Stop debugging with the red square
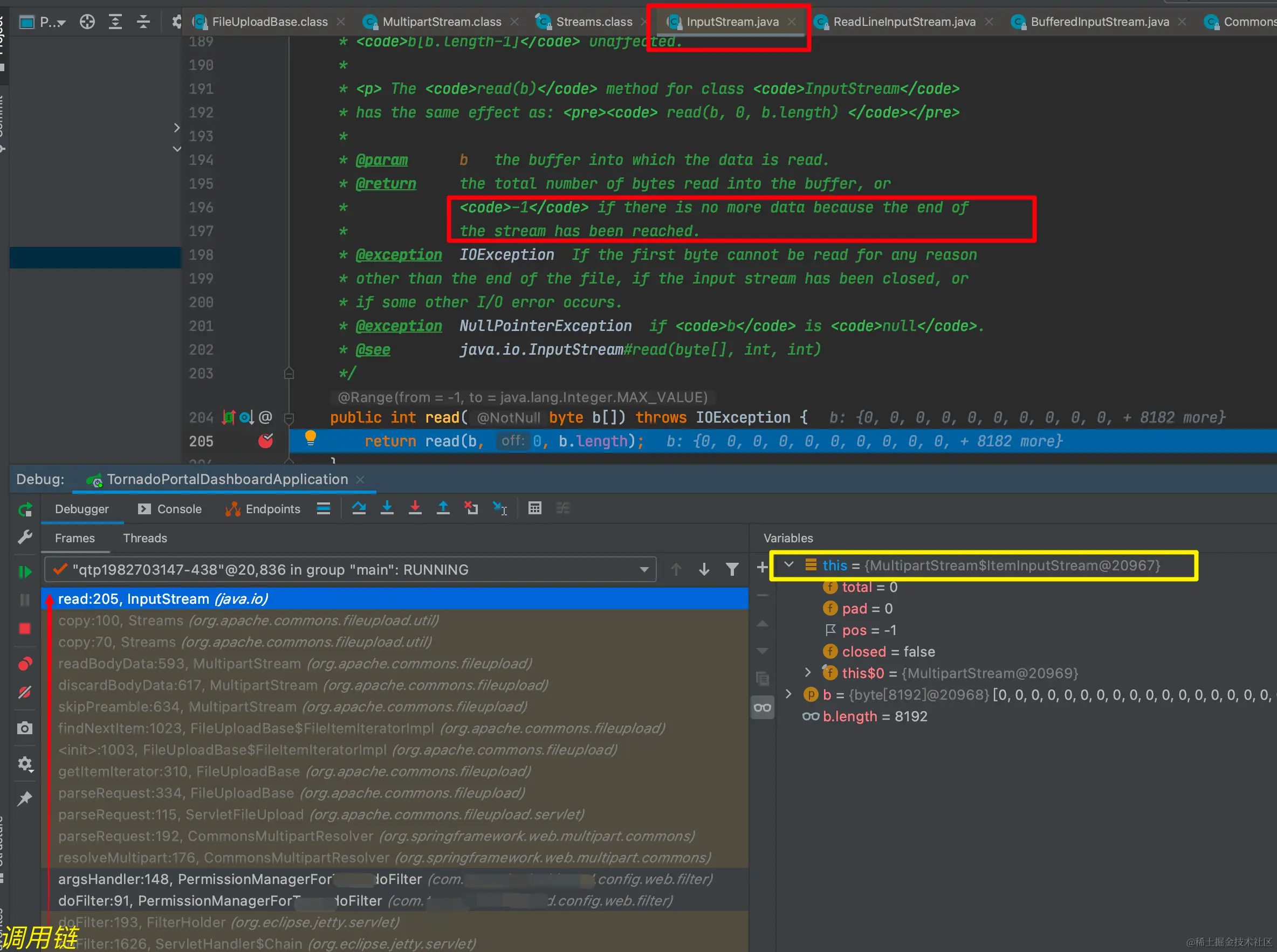This screenshot has width=1277, height=952. (x=25, y=629)
